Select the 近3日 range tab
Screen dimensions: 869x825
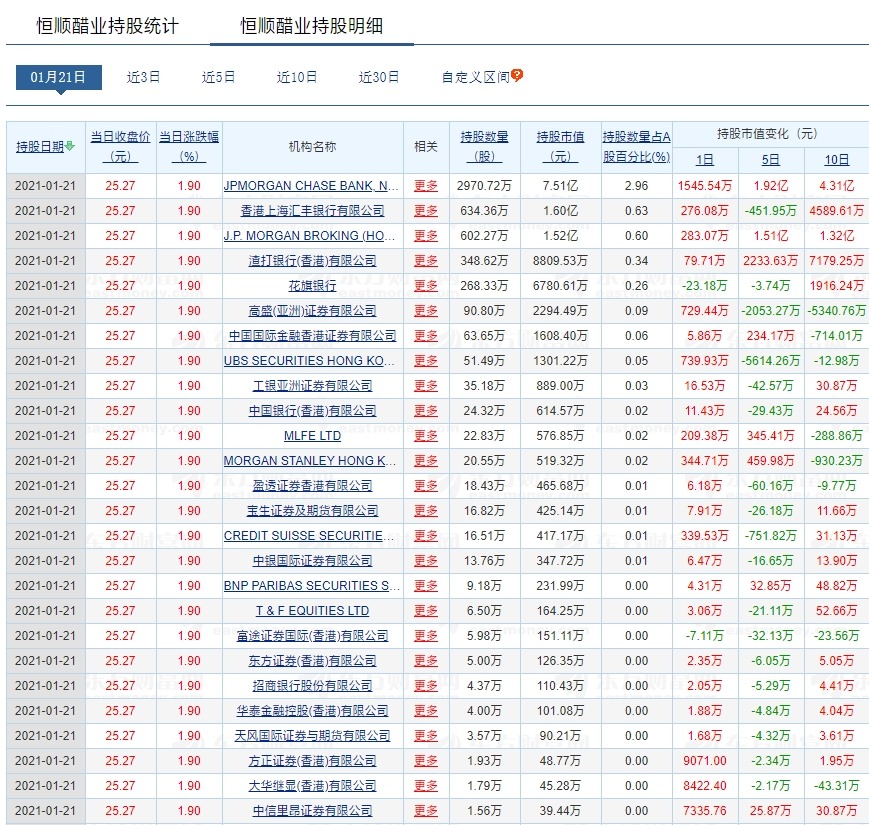[144, 77]
